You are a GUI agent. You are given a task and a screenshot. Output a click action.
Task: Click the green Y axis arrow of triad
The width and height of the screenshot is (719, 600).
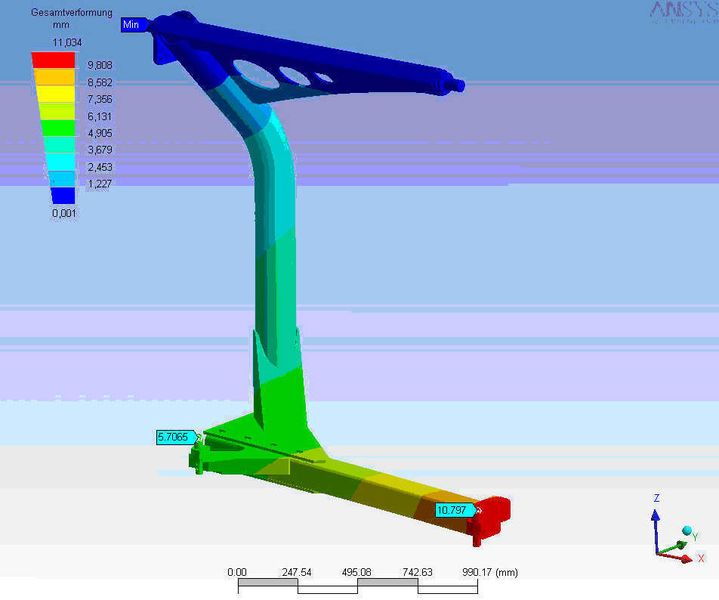pyautogui.click(x=673, y=547)
